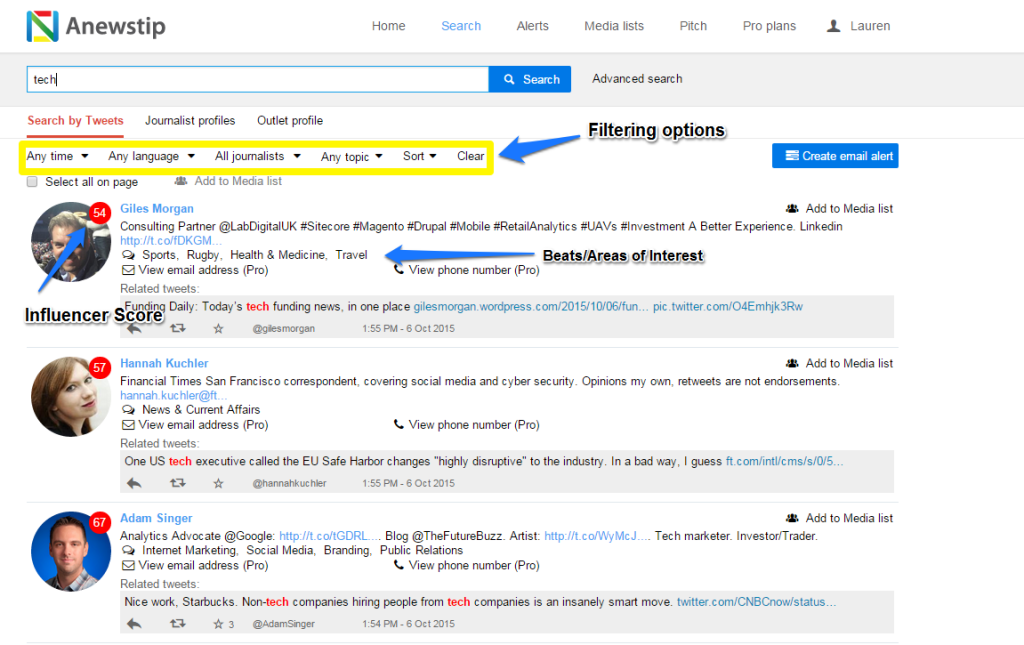Tick the Select all on page checkbox
Viewport: 1024px width, 645px height.
click(32, 182)
